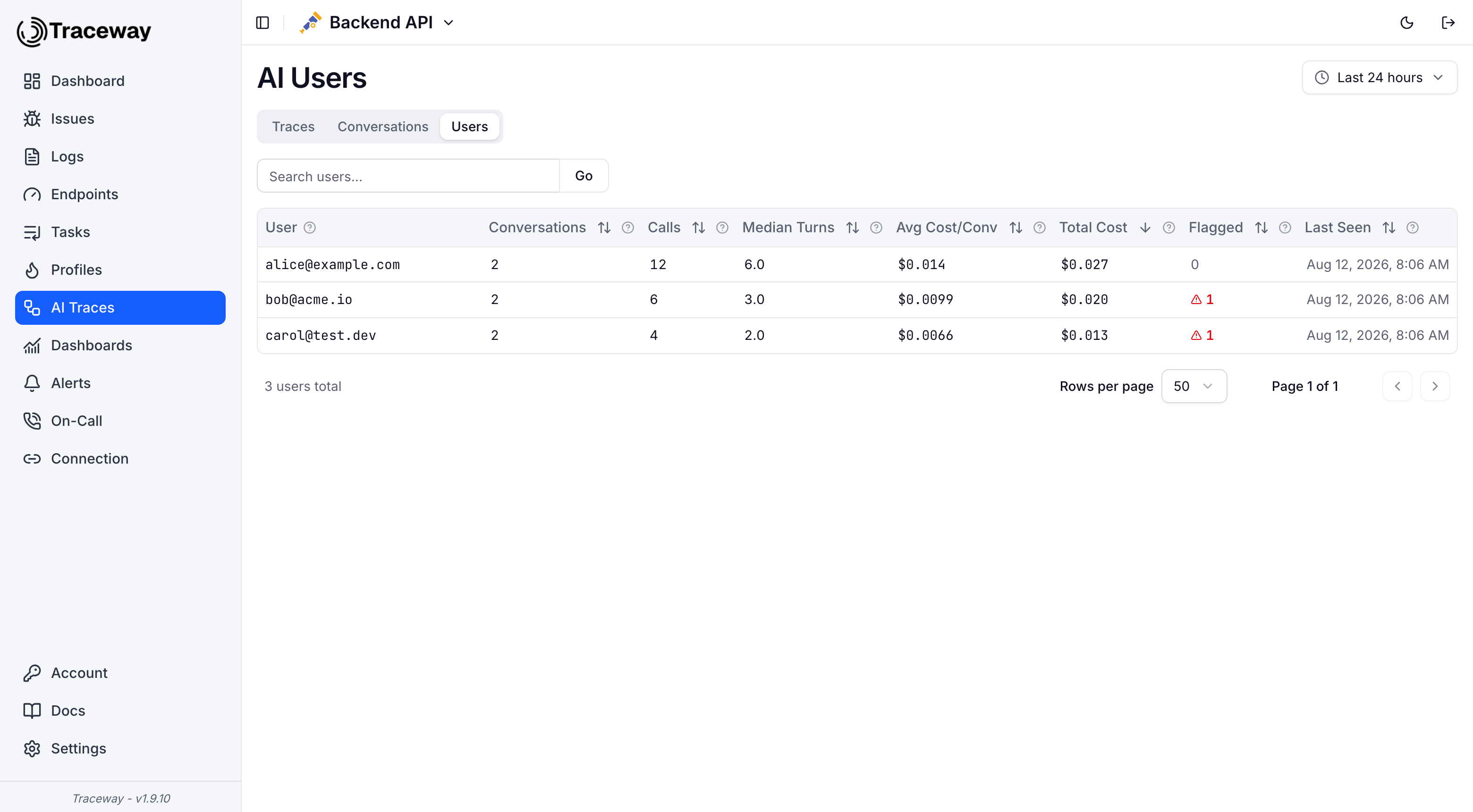Open Rows per page 50 dropdown

pyautogui.click(x=1194, y=386)
